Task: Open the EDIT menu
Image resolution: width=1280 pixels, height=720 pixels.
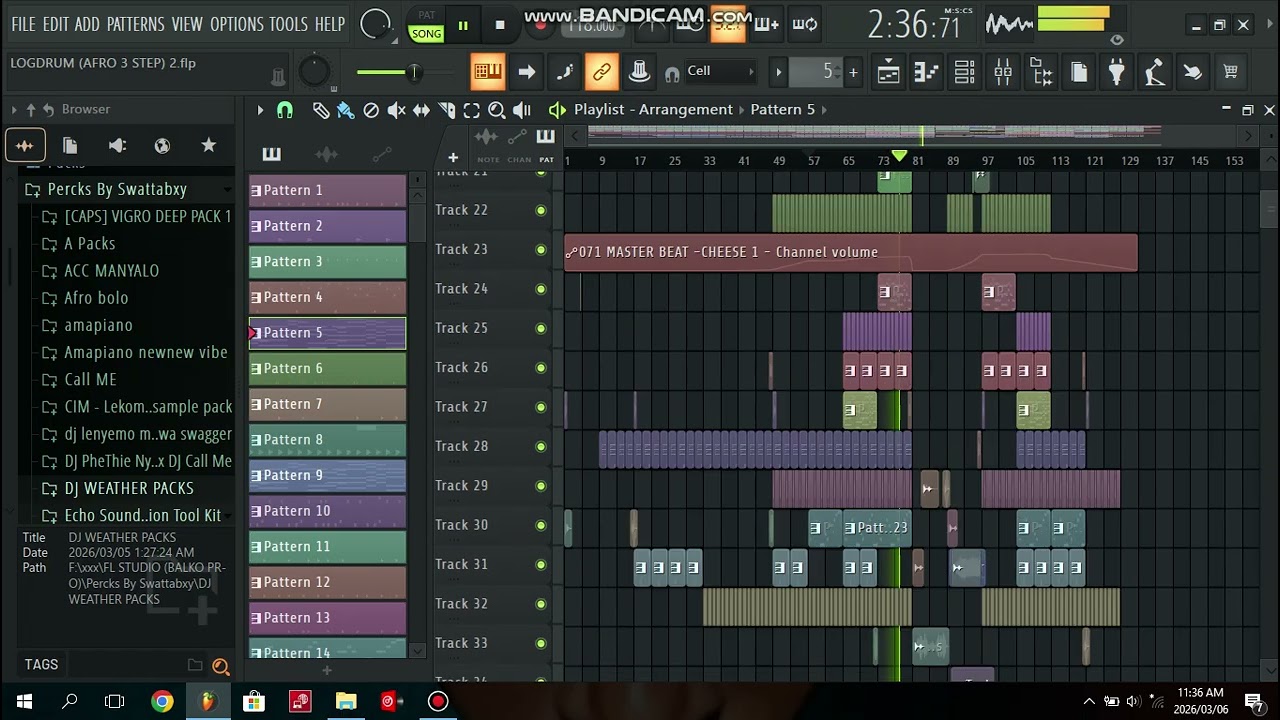Action: (x=56, y=24)
